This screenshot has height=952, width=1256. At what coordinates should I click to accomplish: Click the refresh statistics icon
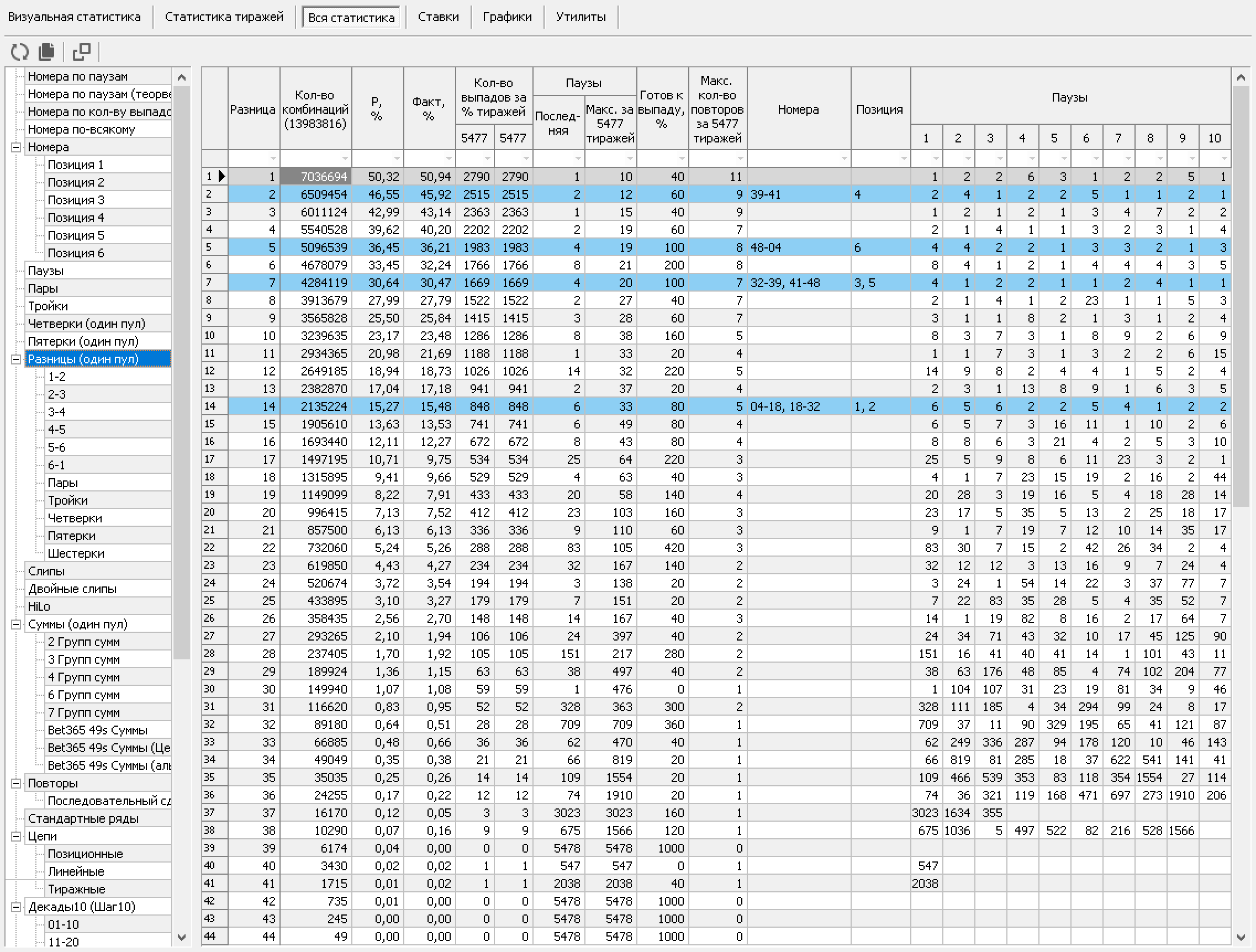click(x=20, y=52)
